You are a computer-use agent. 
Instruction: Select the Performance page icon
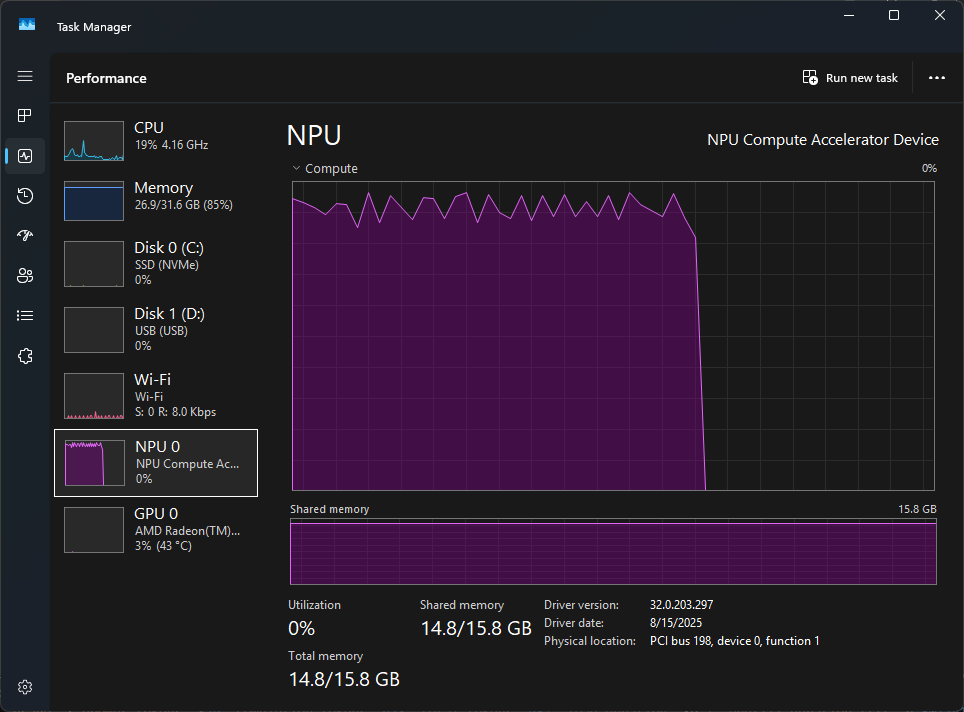click(x=24, y=155)
